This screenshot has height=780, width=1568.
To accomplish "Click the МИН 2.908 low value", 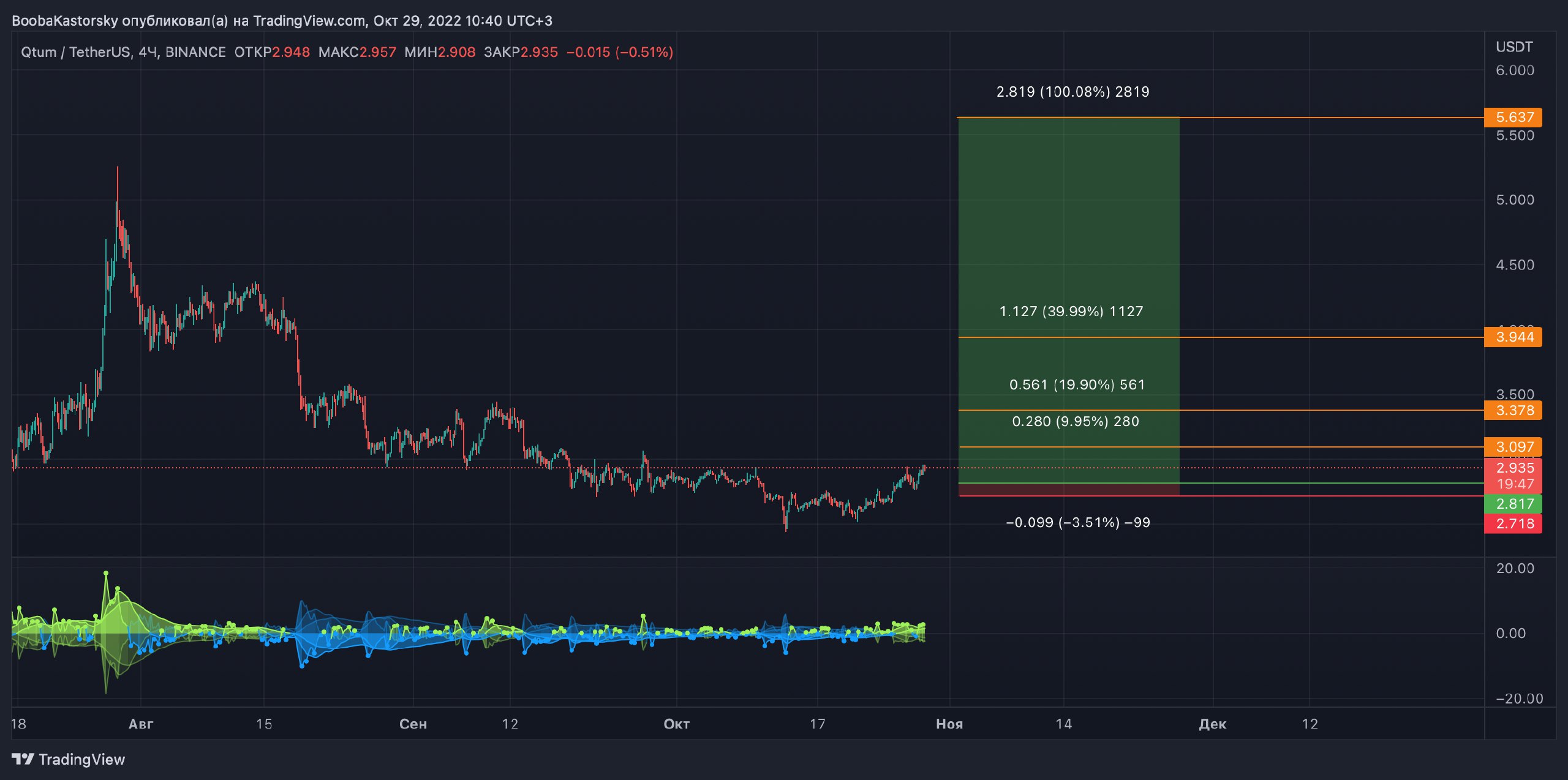I will pyautogui.click(x=440, y=52).
